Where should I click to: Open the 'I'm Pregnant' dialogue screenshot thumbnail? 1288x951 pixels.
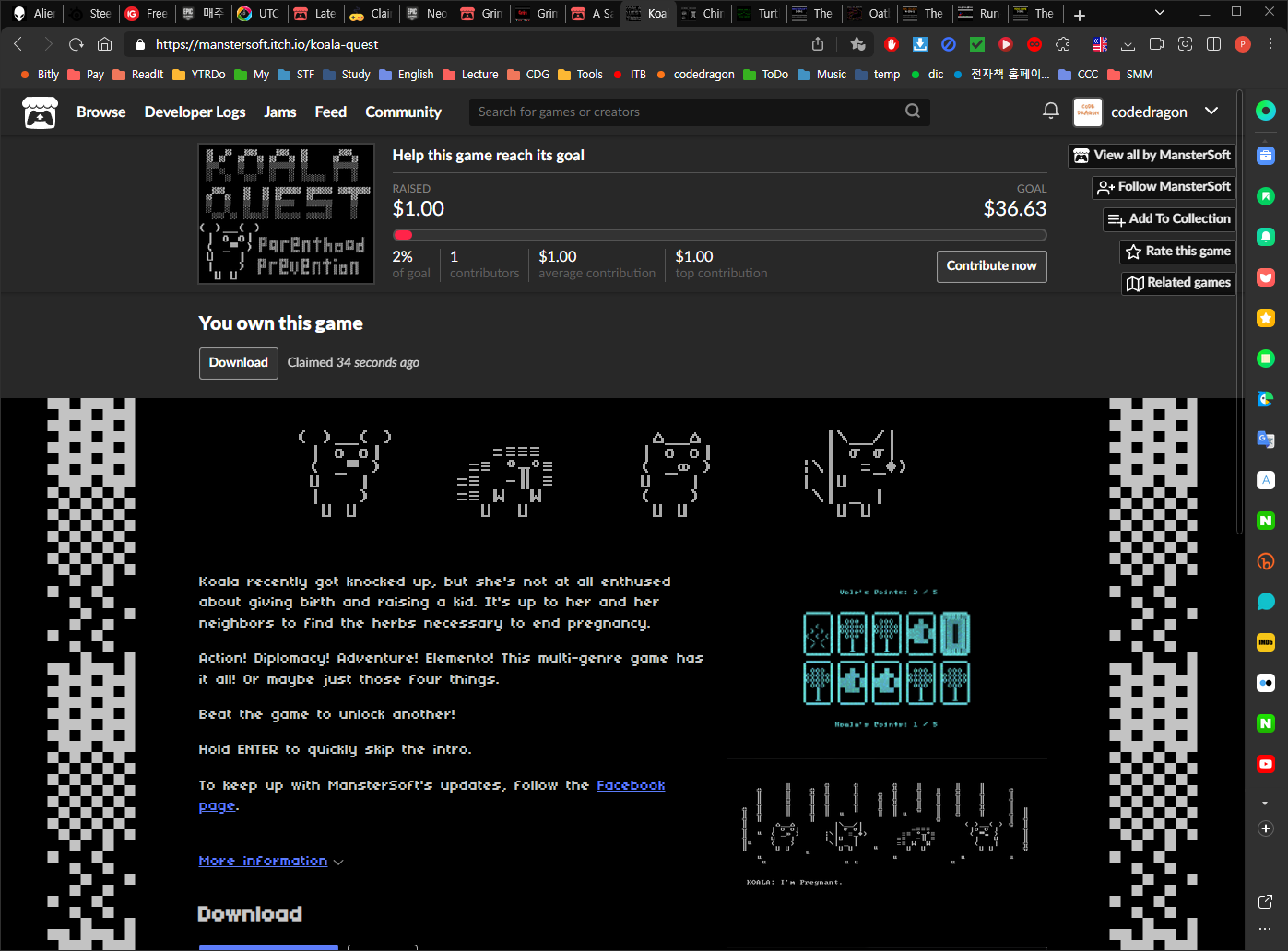coord(887,835)
